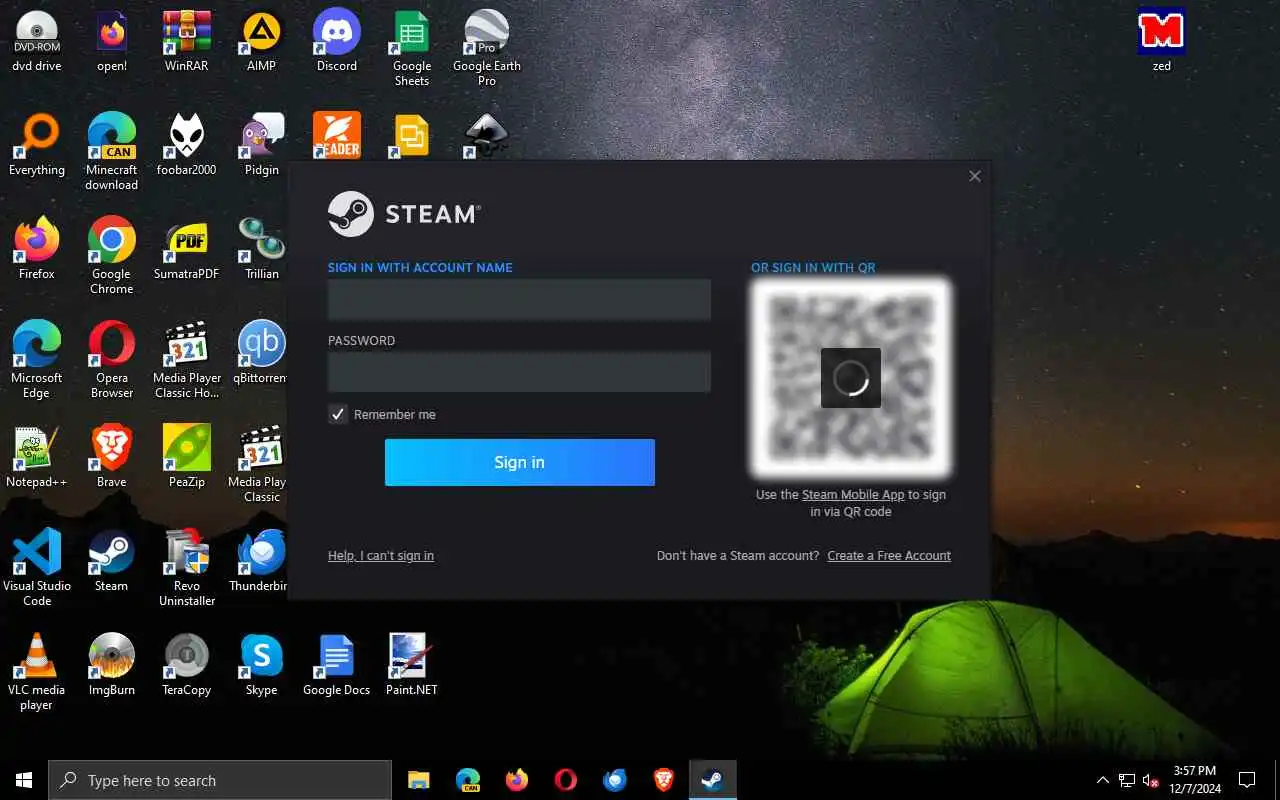
Task: Open the zed desktop icon
Action: [1161, 42]
